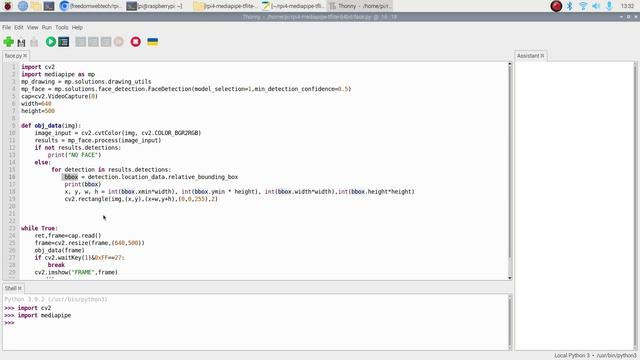Click the Step into toolbar icon

click(93, 42)
